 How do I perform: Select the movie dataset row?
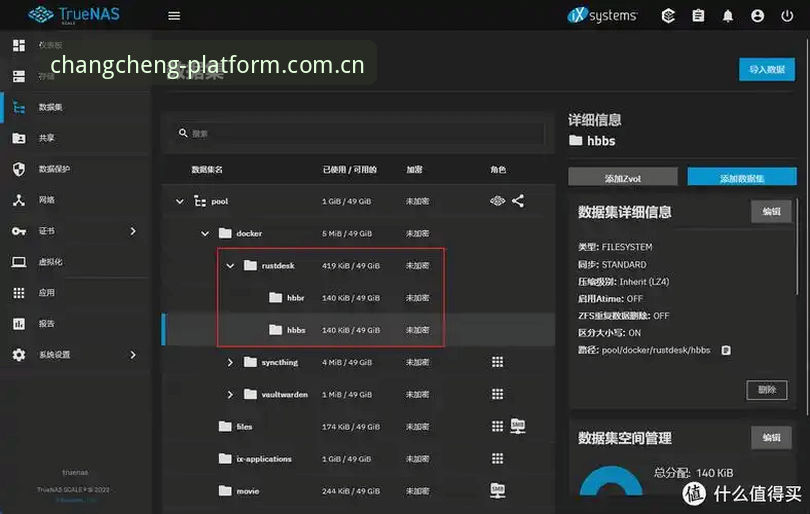point(359,491)
